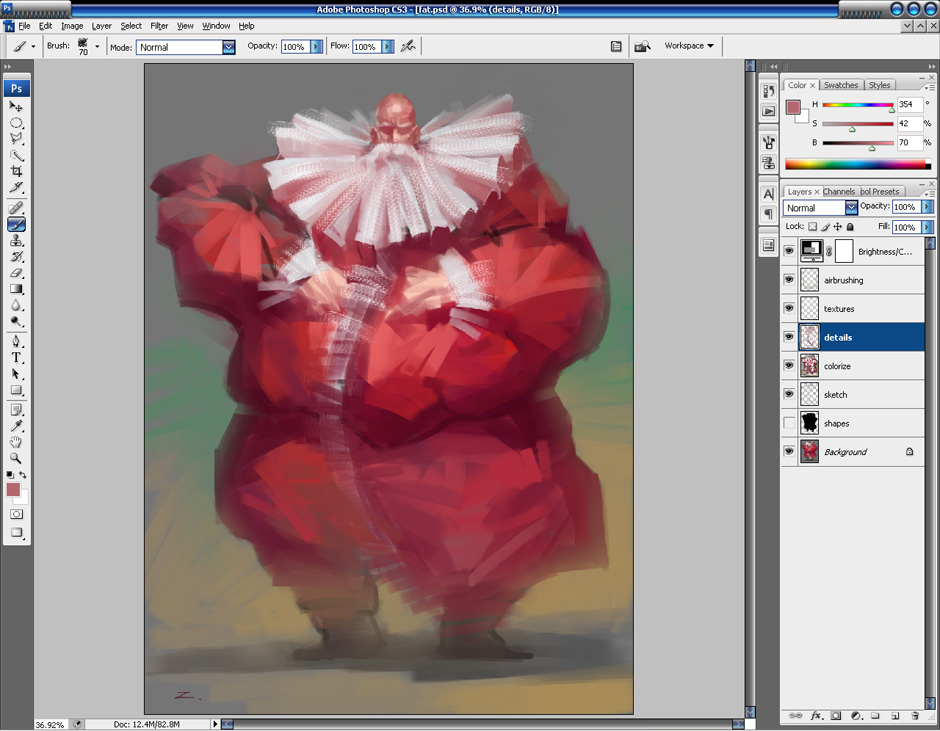Enable the airbrush option in options bar

[407, 46]
